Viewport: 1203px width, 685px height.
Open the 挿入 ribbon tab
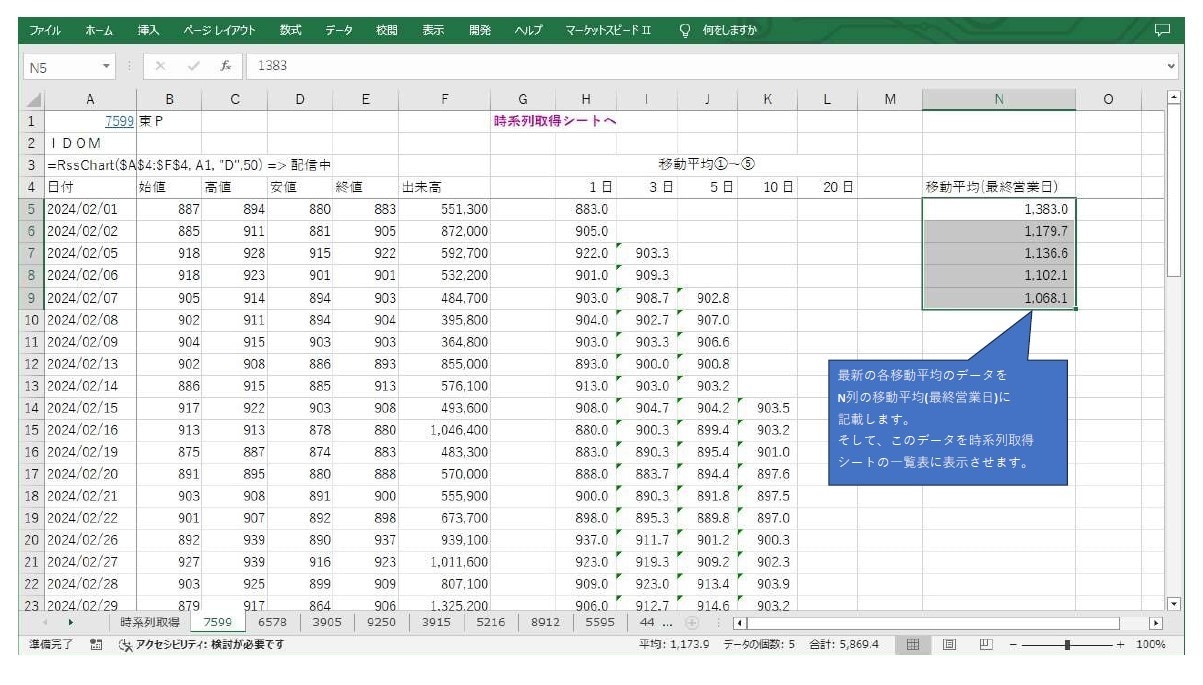point(148,30)
